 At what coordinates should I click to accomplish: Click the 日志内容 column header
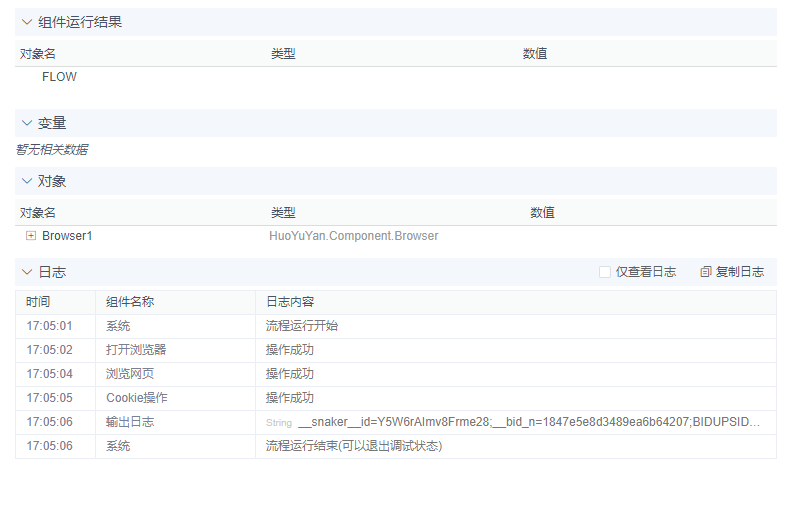(289, 302)
